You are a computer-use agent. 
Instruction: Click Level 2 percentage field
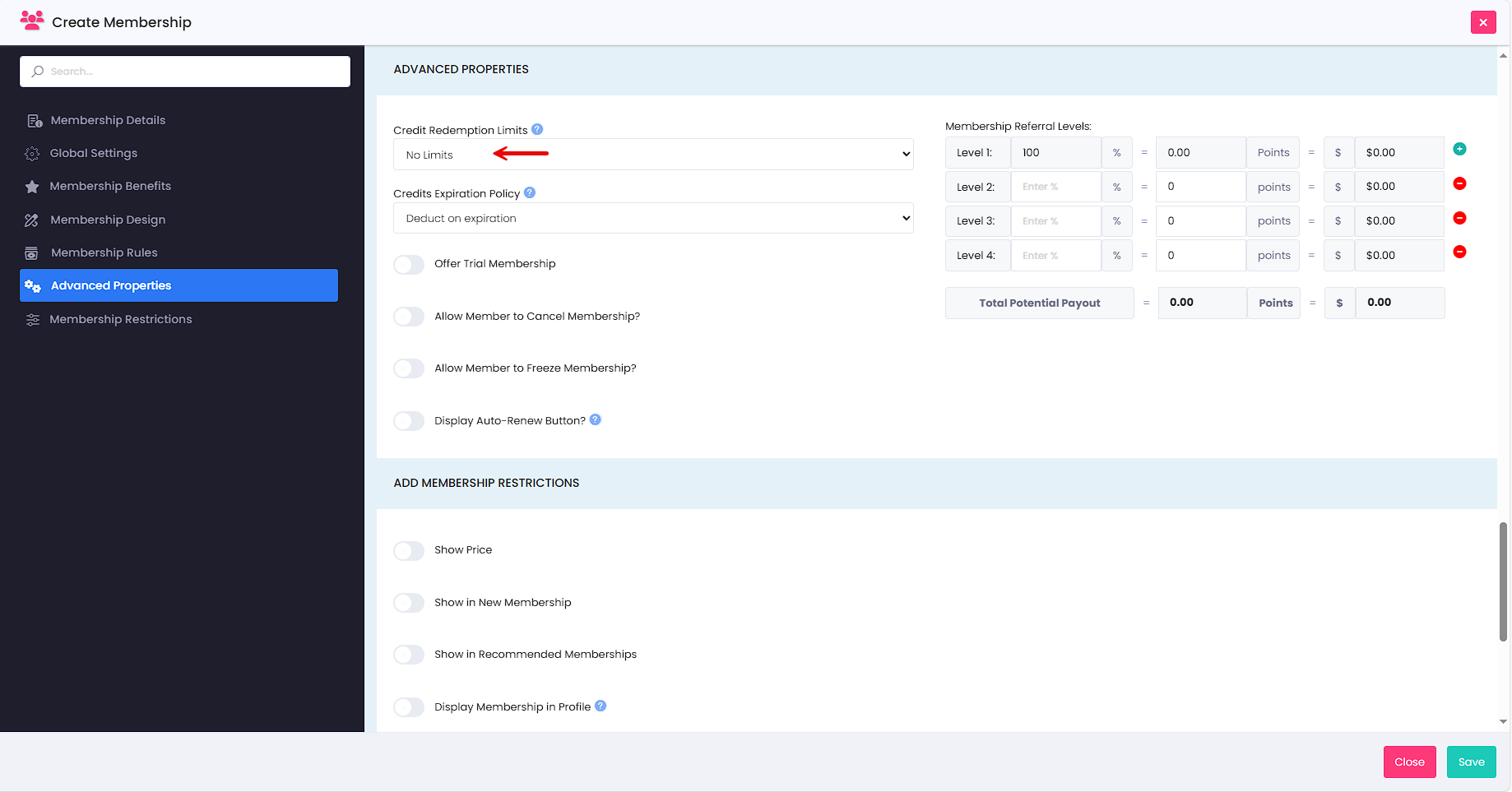click(1056, 187)
